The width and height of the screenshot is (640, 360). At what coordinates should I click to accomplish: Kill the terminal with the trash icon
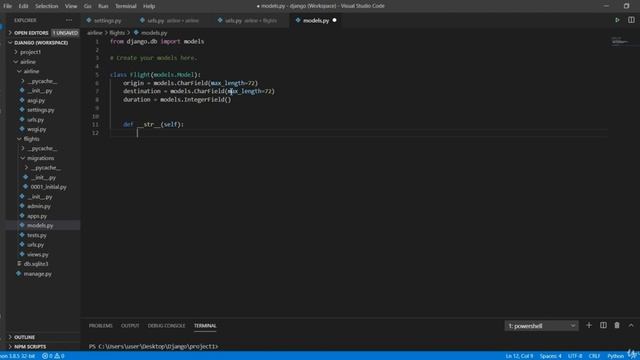(617, 325)
